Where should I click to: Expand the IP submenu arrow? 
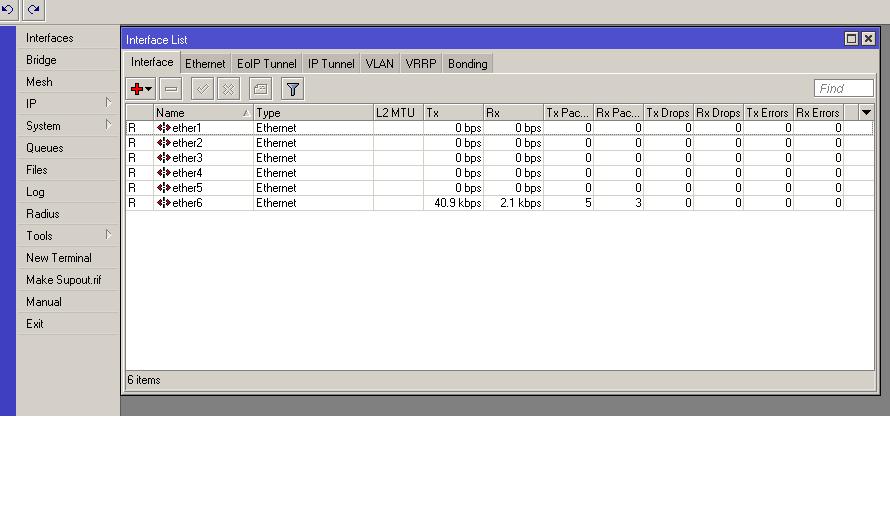pyautogui.click(x=108, y=103)
